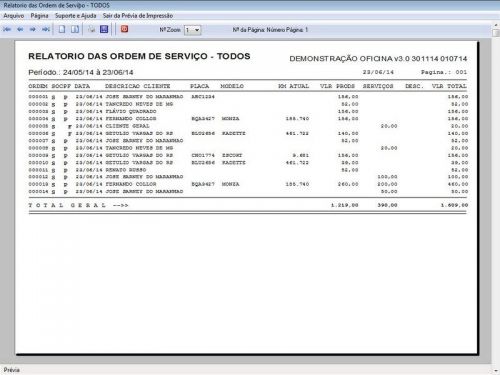The width and height of the screenshot is (500, 375).
Task: Click the report title RELATORIO DAS ORDEM DE SERVIÇO
Action: [x=139, y=56]
